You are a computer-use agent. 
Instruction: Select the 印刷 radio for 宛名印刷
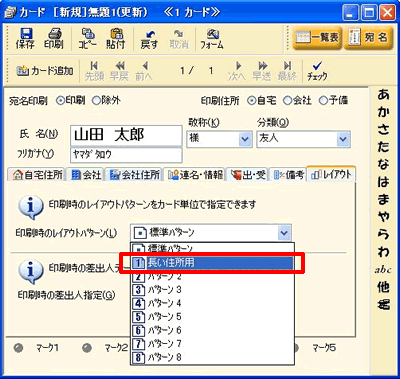click(x=61, y=101)
